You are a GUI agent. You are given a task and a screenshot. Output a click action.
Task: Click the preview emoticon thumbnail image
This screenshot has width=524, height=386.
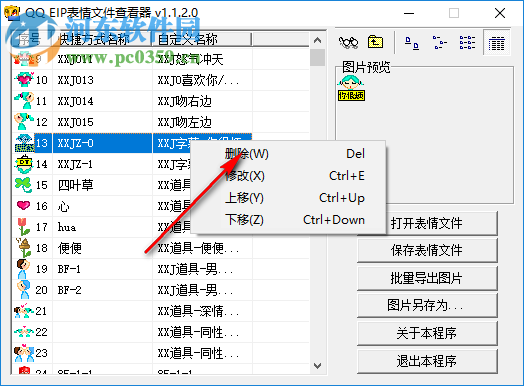351,88
